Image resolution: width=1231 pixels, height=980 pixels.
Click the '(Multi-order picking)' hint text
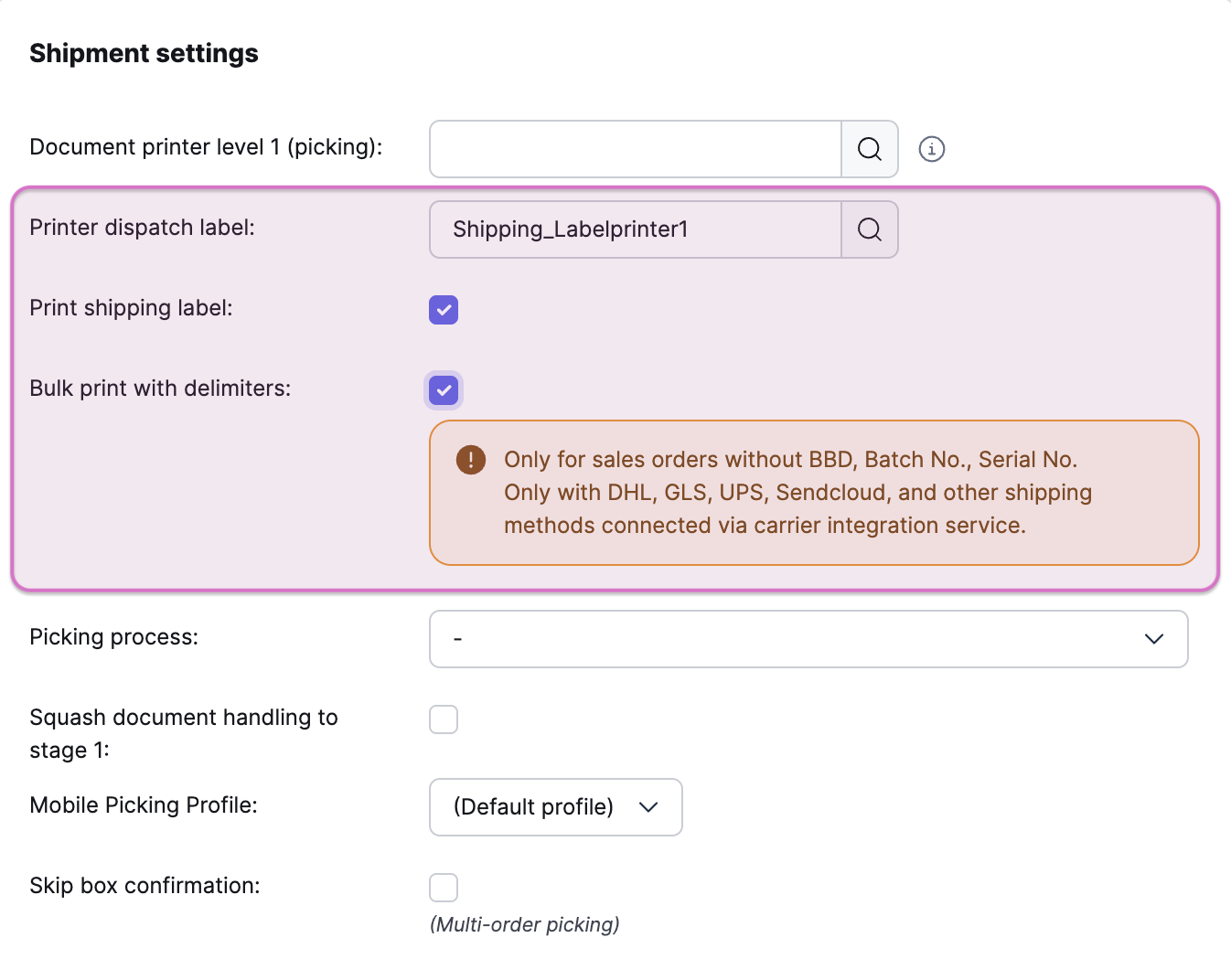click(524, 924)
